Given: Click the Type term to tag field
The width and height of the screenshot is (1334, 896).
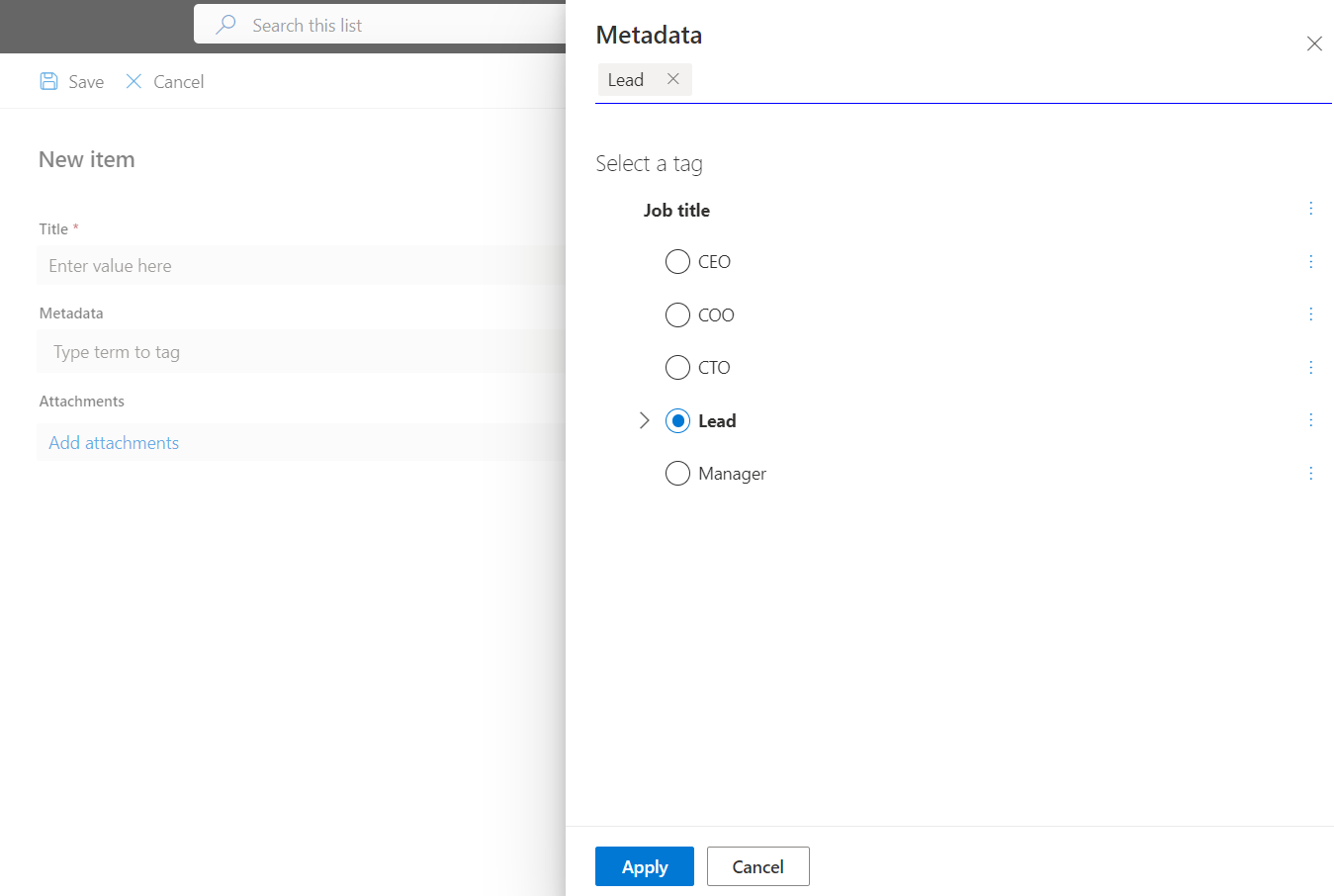Looking at the screenshot, I should pyautogui.click(x=297, y=351).
